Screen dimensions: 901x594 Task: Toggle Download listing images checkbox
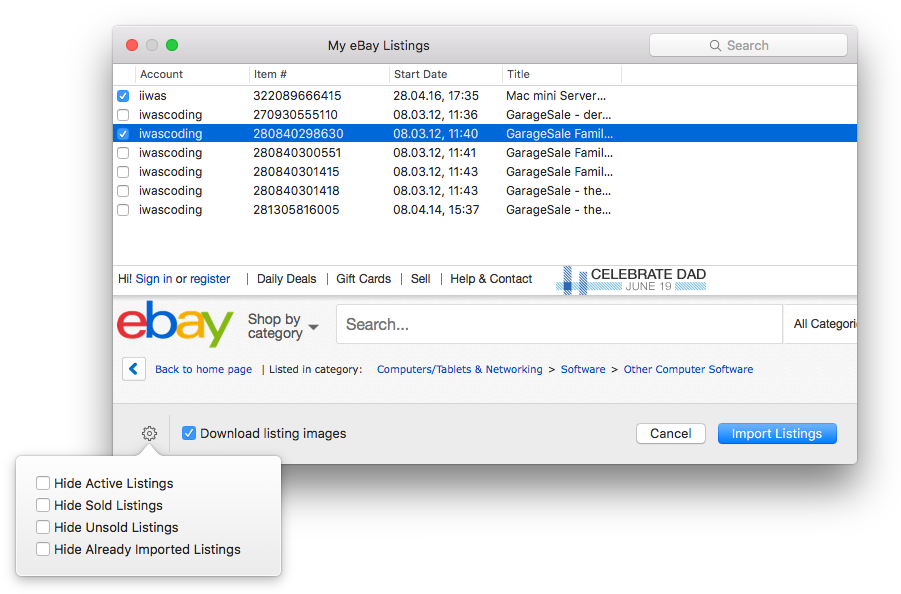click(189, 434)
